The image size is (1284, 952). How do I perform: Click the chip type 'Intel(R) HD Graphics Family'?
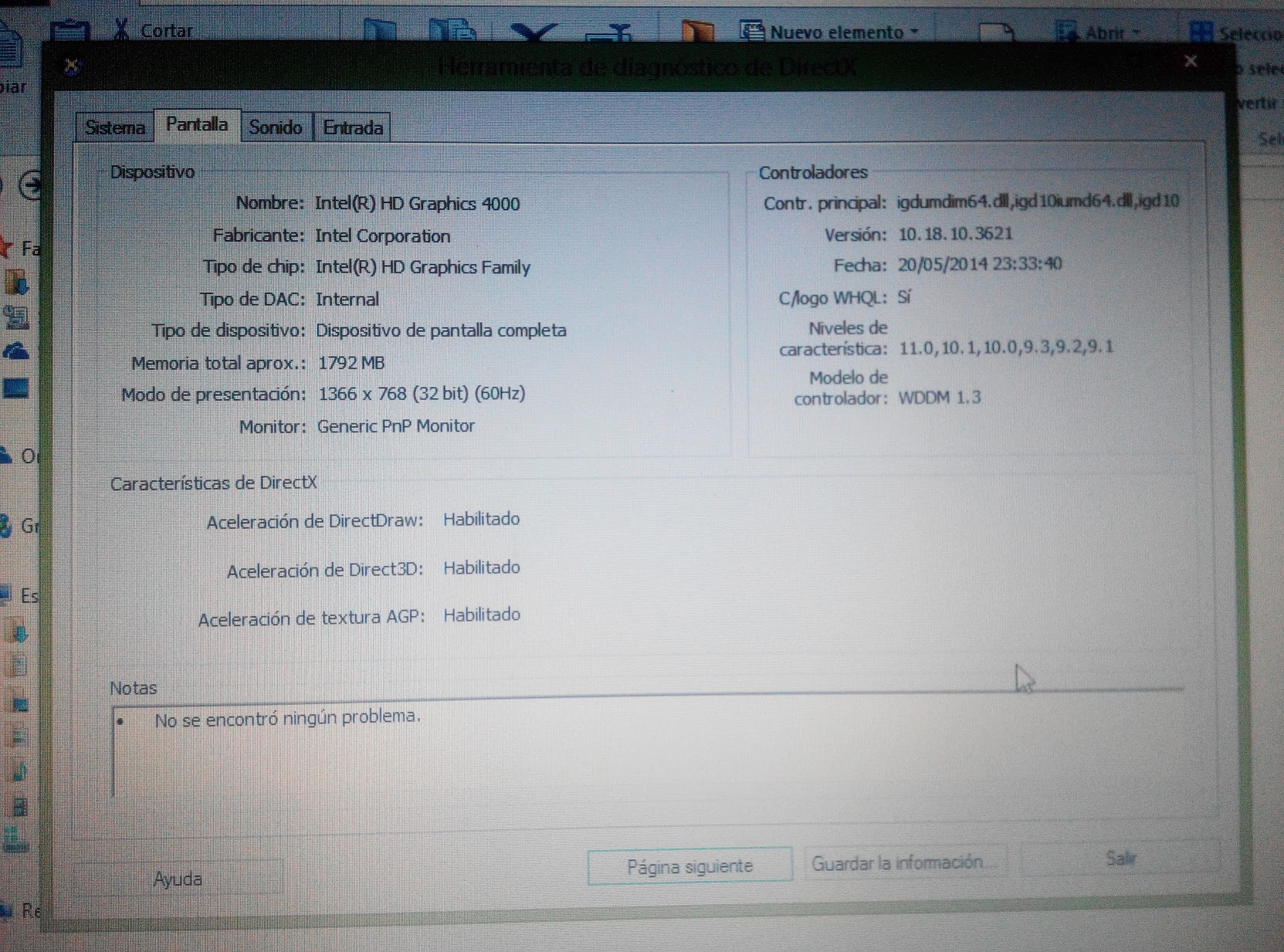coord(423,267)
